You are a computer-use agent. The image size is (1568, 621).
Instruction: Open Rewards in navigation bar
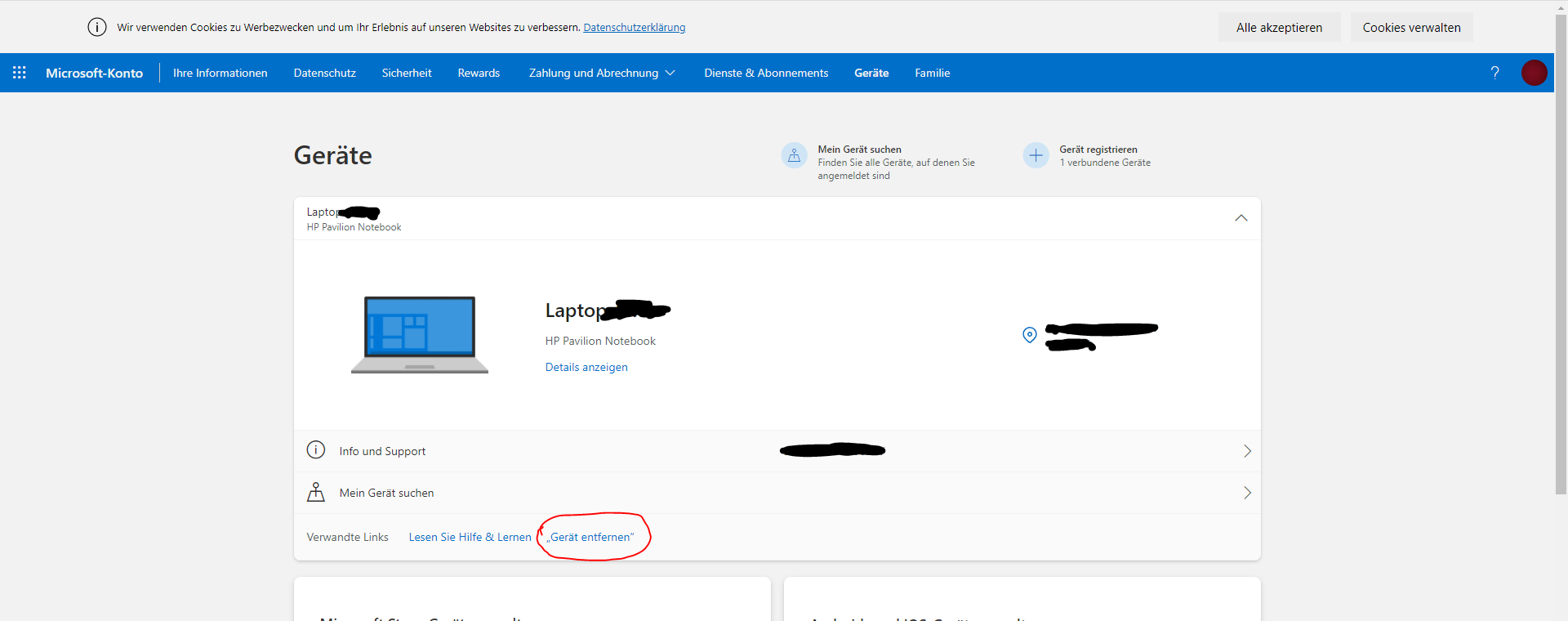[x=479, y=73]
